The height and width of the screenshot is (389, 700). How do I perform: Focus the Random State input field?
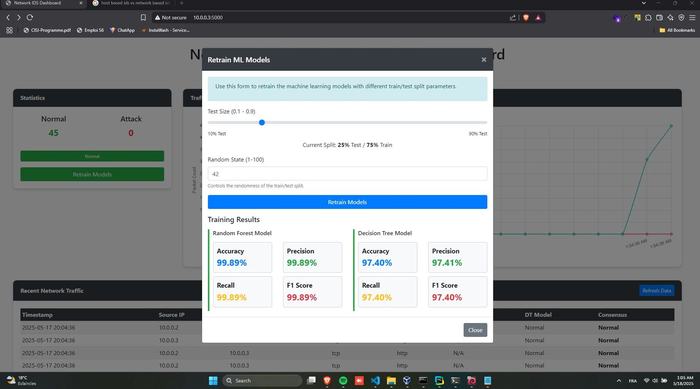coord(347,174)
